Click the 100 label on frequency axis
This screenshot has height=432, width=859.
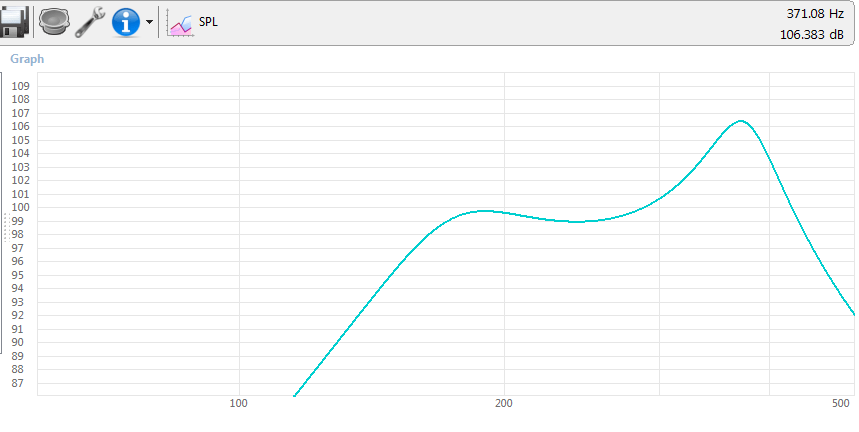(x=238, y=404)
